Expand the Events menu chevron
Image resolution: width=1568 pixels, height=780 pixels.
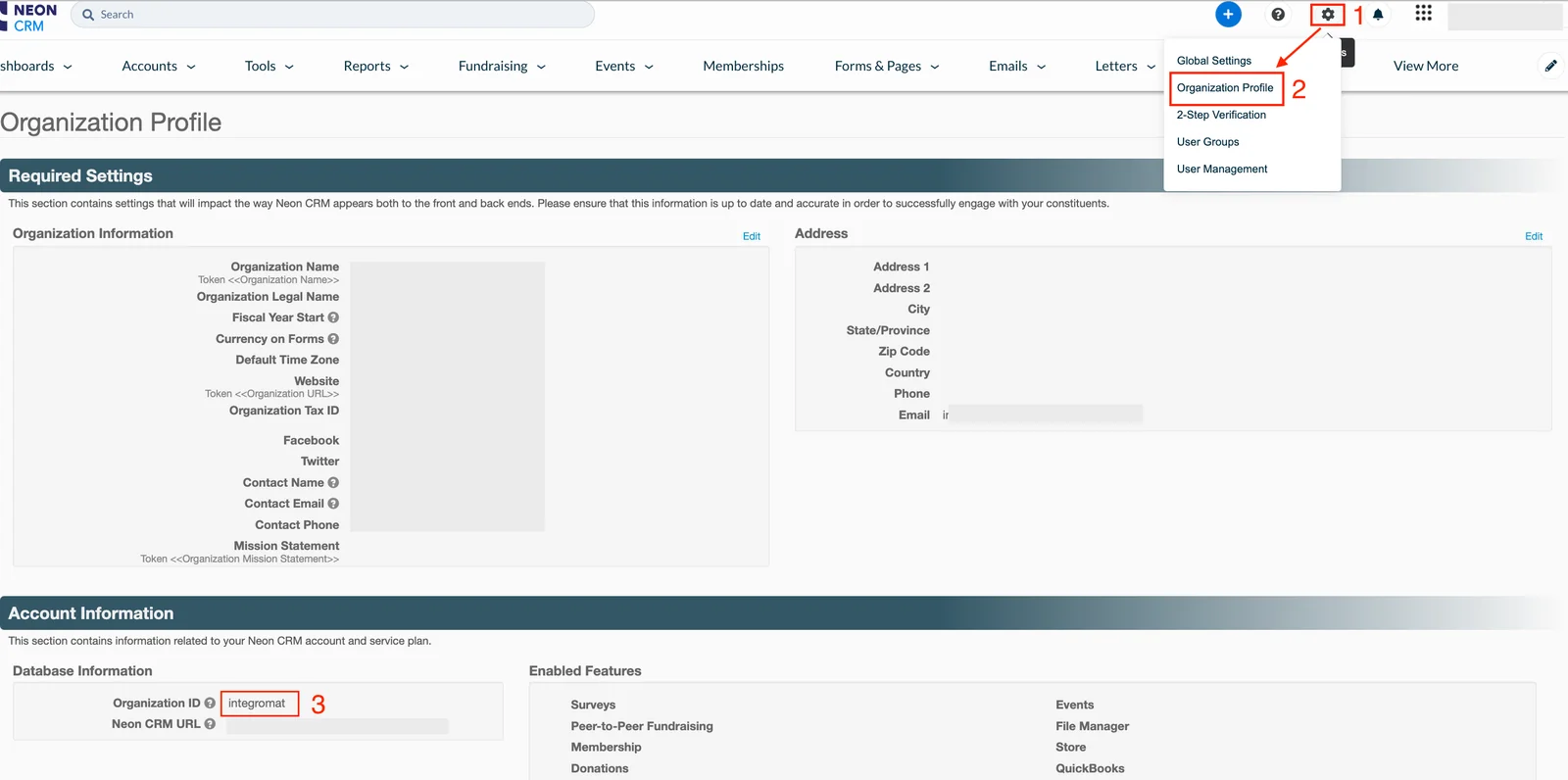click(x=649, y=67)
